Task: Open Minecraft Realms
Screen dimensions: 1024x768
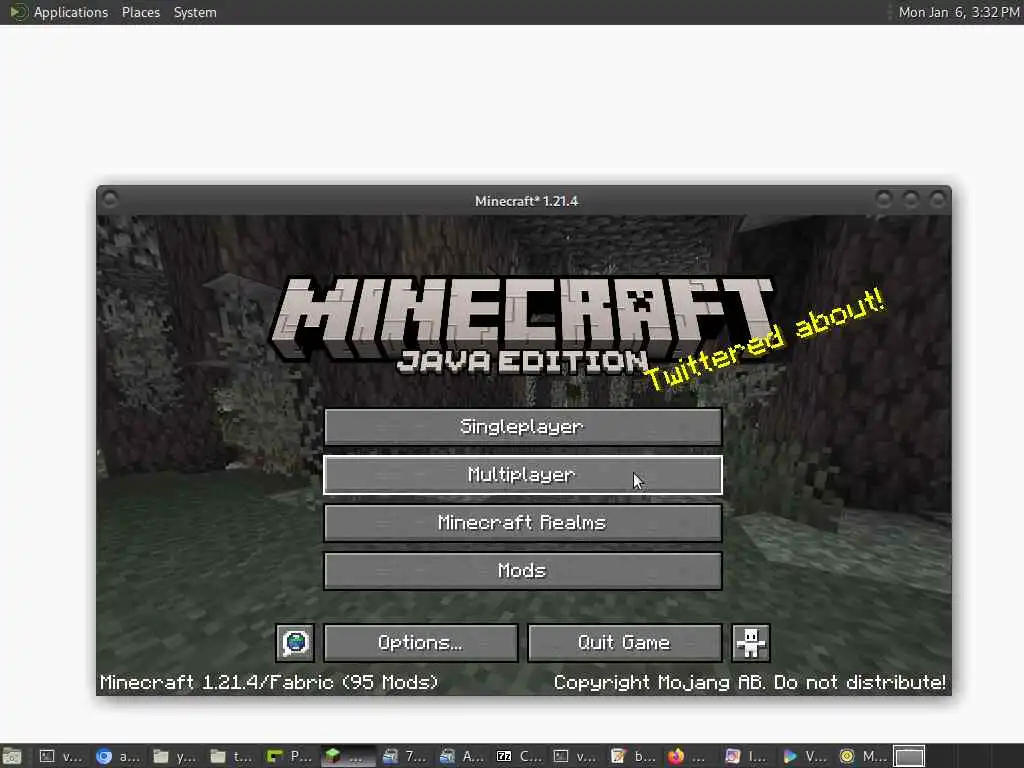Action: (522, 523)
